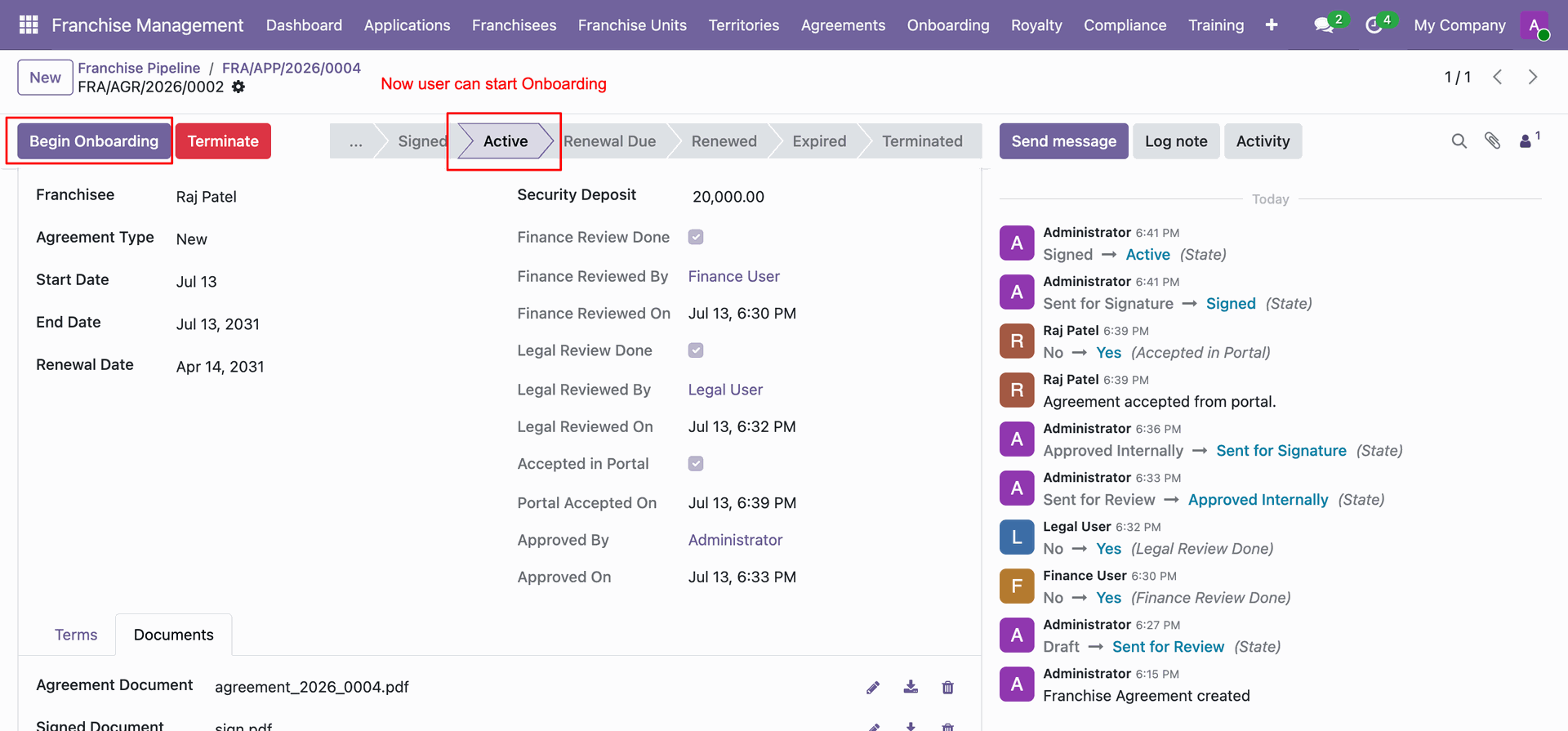This screenshot has width=1568, height=731.
Task: Open the Territories menu
Action: coord(744,25)
